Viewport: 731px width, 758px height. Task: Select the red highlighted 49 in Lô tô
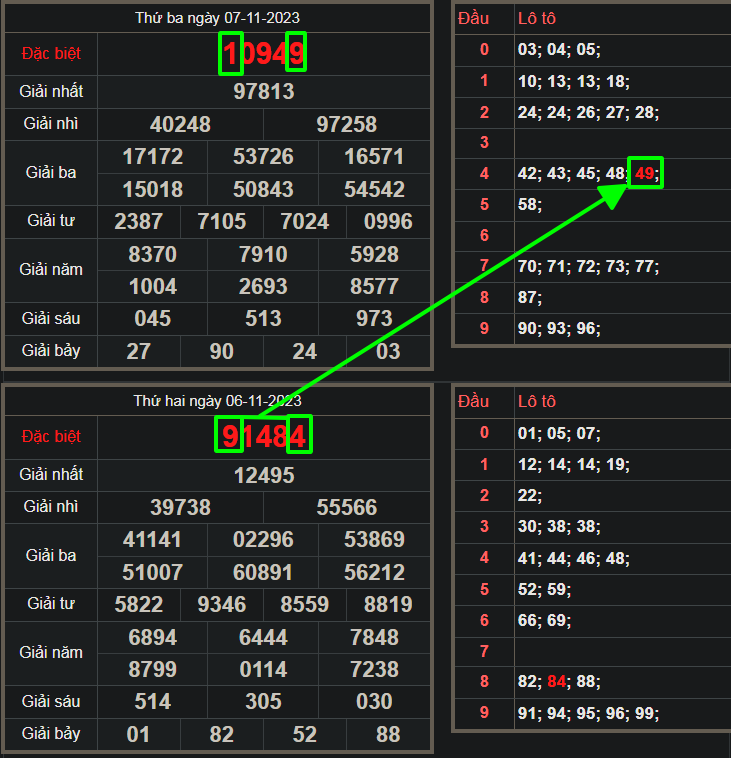tap(645, 174)
